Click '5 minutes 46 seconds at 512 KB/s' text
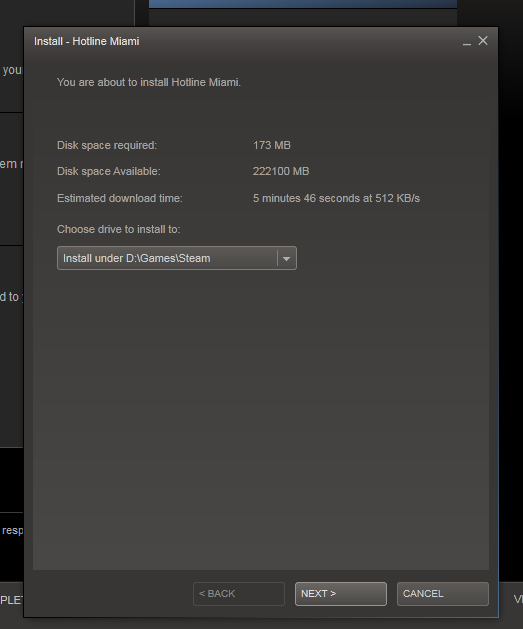The width and height of the screenshot is (523, 629). point(336,198)
